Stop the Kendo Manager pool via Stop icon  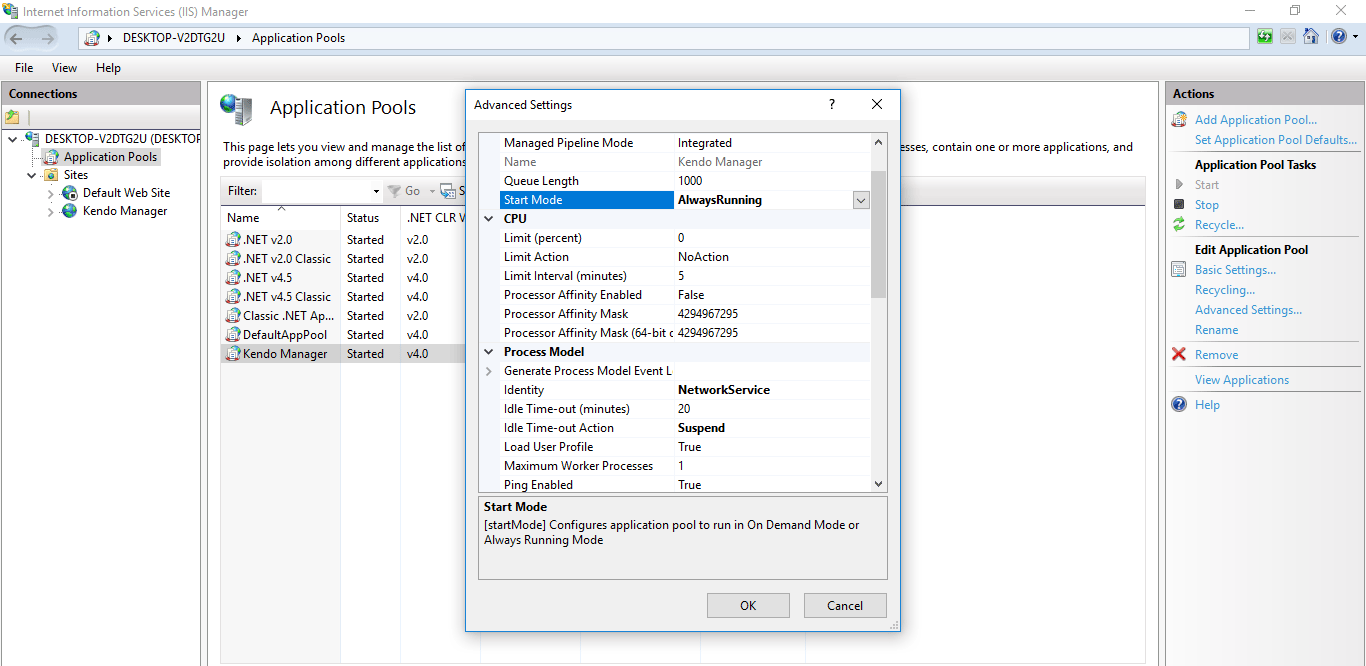tap(1181, 204)
